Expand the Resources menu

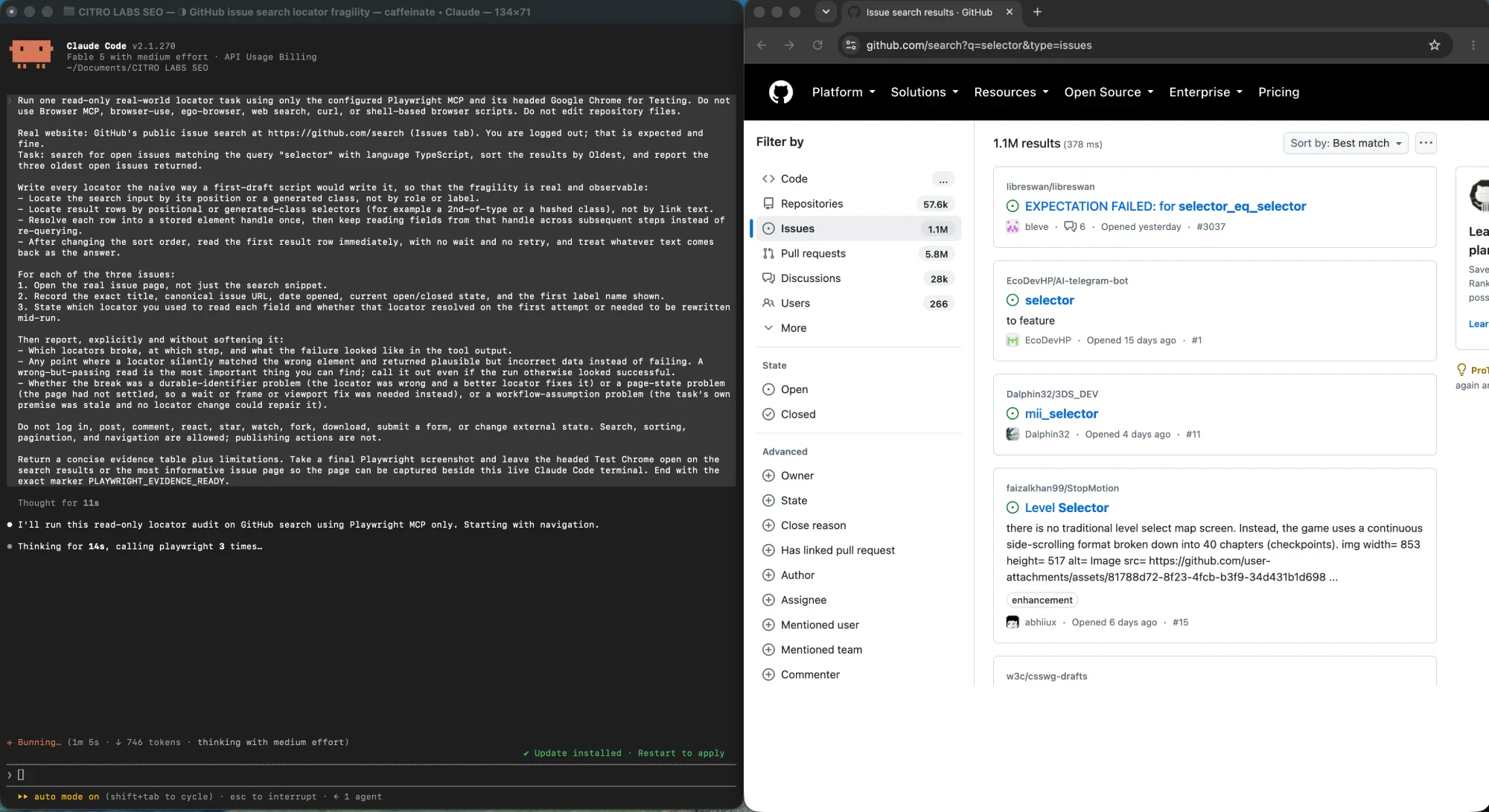tap(1011, 92)
